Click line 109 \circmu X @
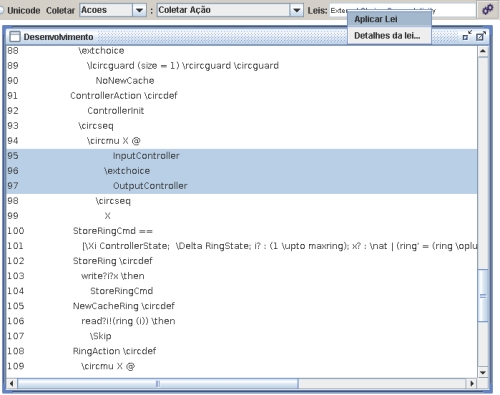Screen dimensions: 500x395 point(108,366)
